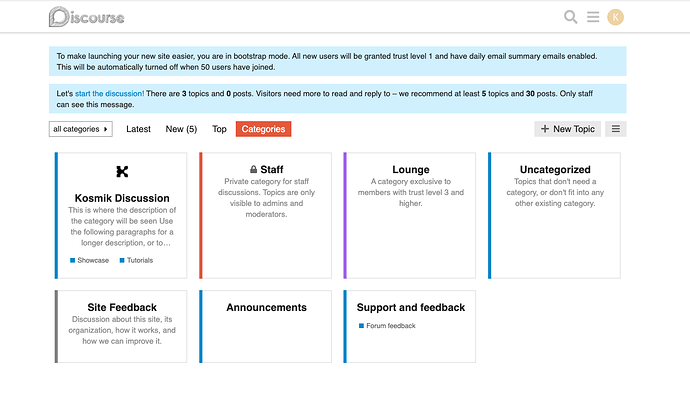690x403 pixels.
Task: Switch to the Latest tab
Action: (138, 129)
